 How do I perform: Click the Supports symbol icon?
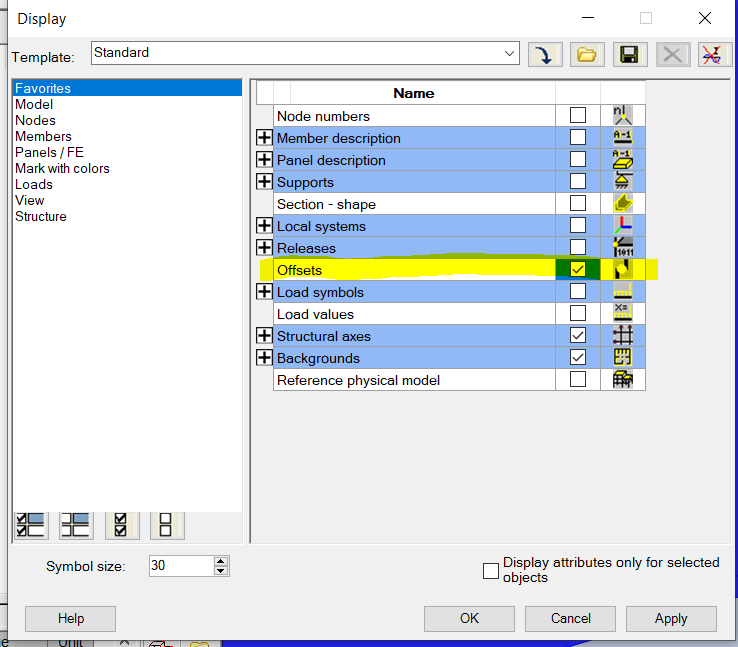623,181
